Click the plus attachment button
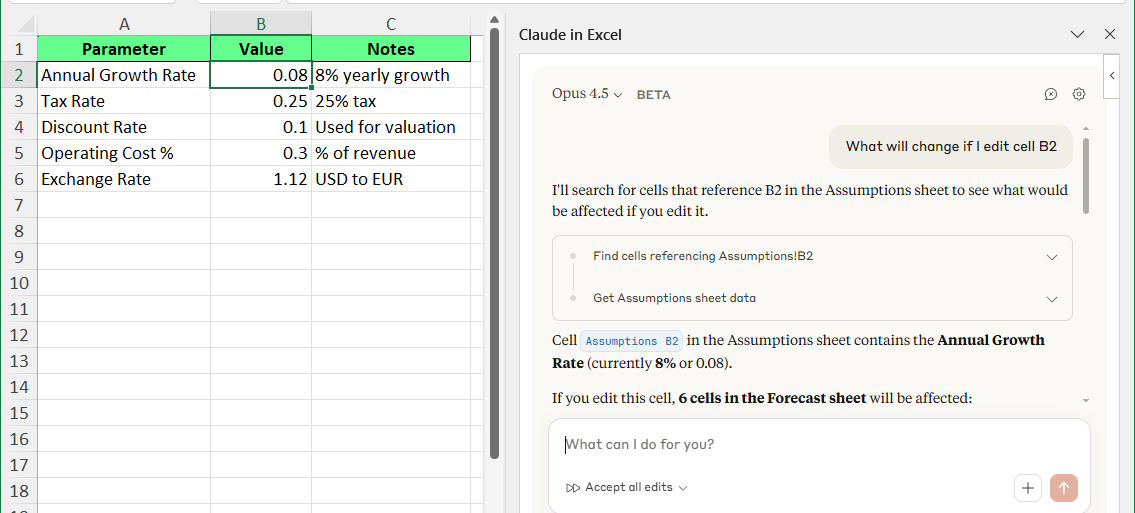Screen dimensions: 1135x513 (1027, 488)
